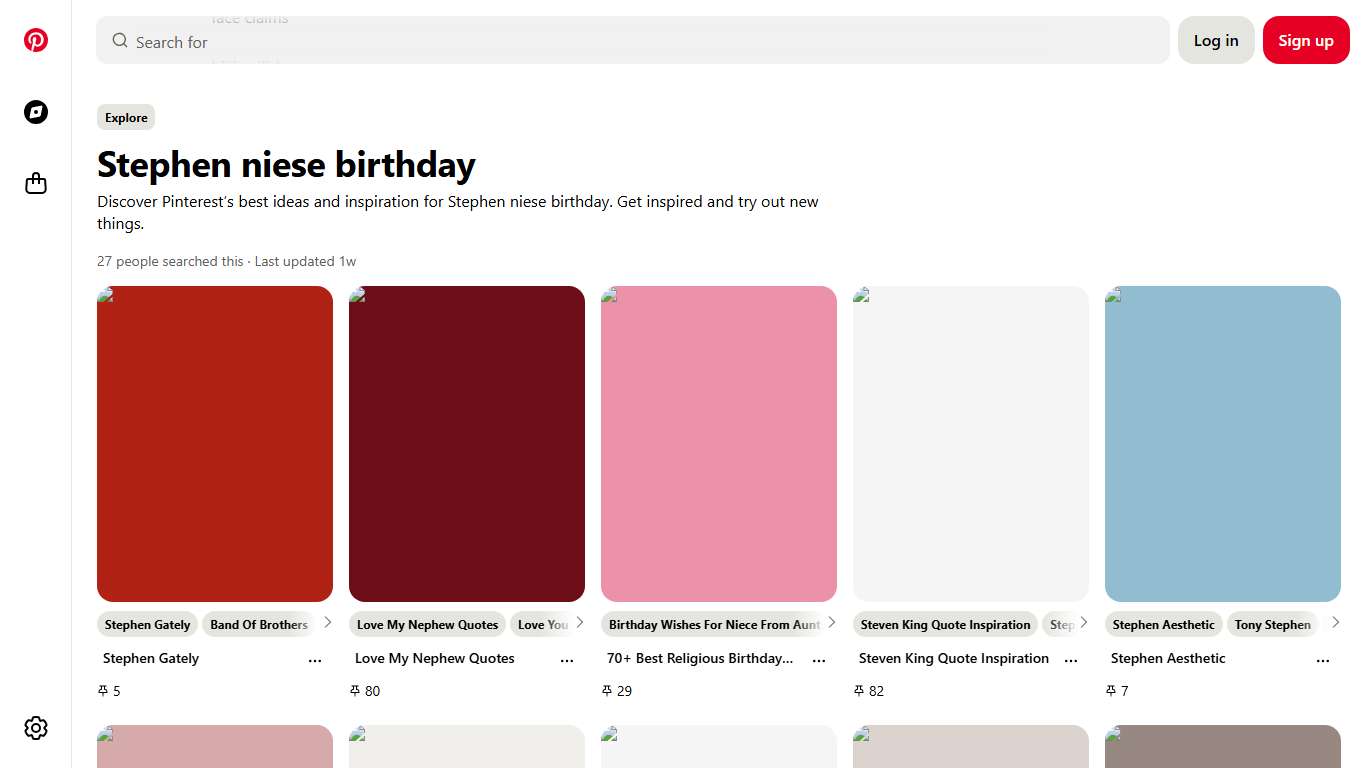Select the Explore tag above heading

(x=126, y=118)
